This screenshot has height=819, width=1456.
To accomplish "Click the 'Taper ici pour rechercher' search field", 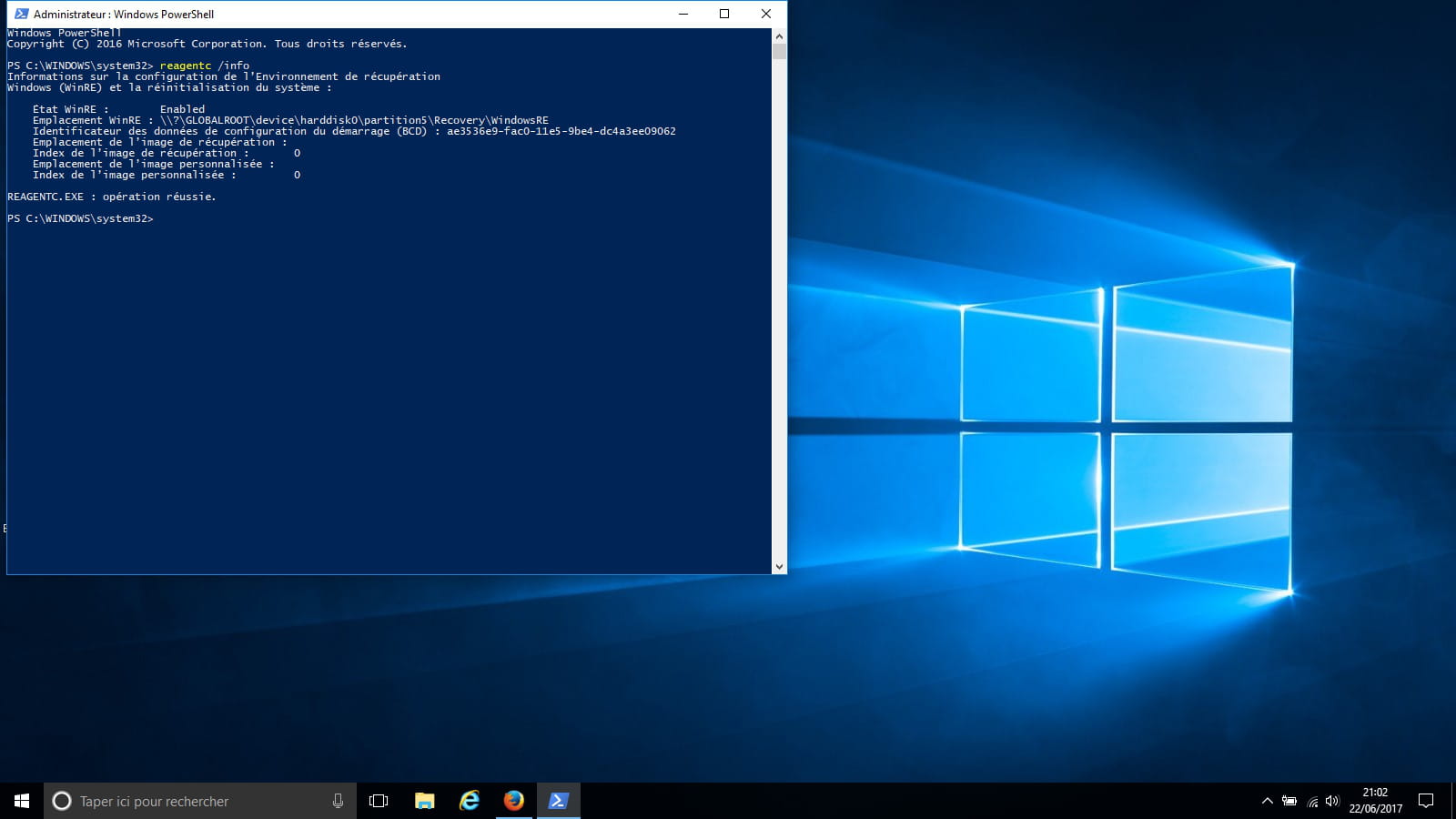I will tap(200, 801).
